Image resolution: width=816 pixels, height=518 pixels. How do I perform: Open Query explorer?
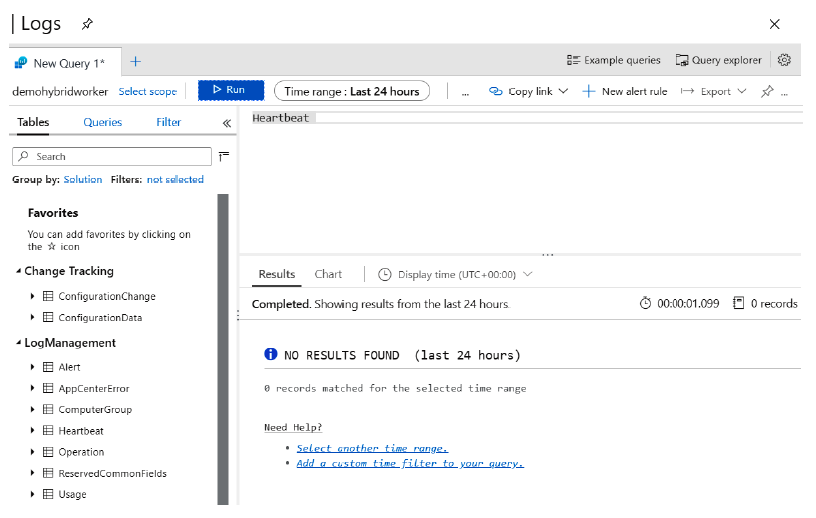tap(718, 60)
